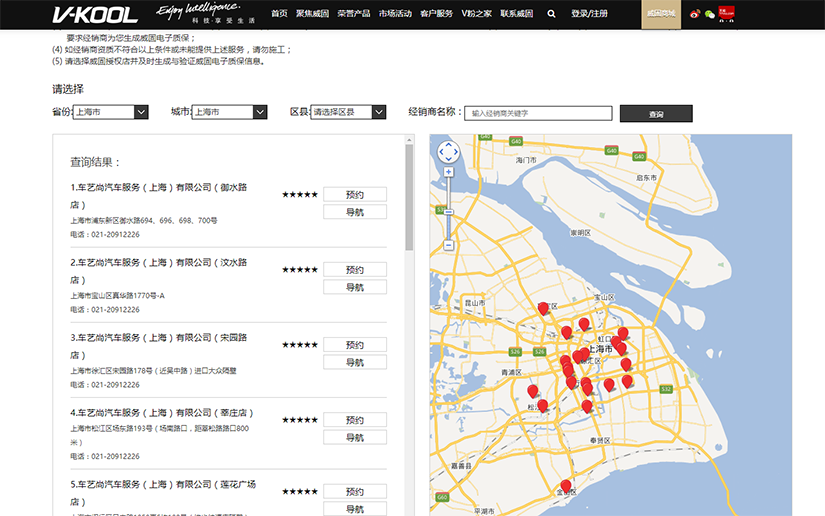Click the search magnifier icon in header
The width and height of the screenshot is (825, 516).
[x=552, y=14]
